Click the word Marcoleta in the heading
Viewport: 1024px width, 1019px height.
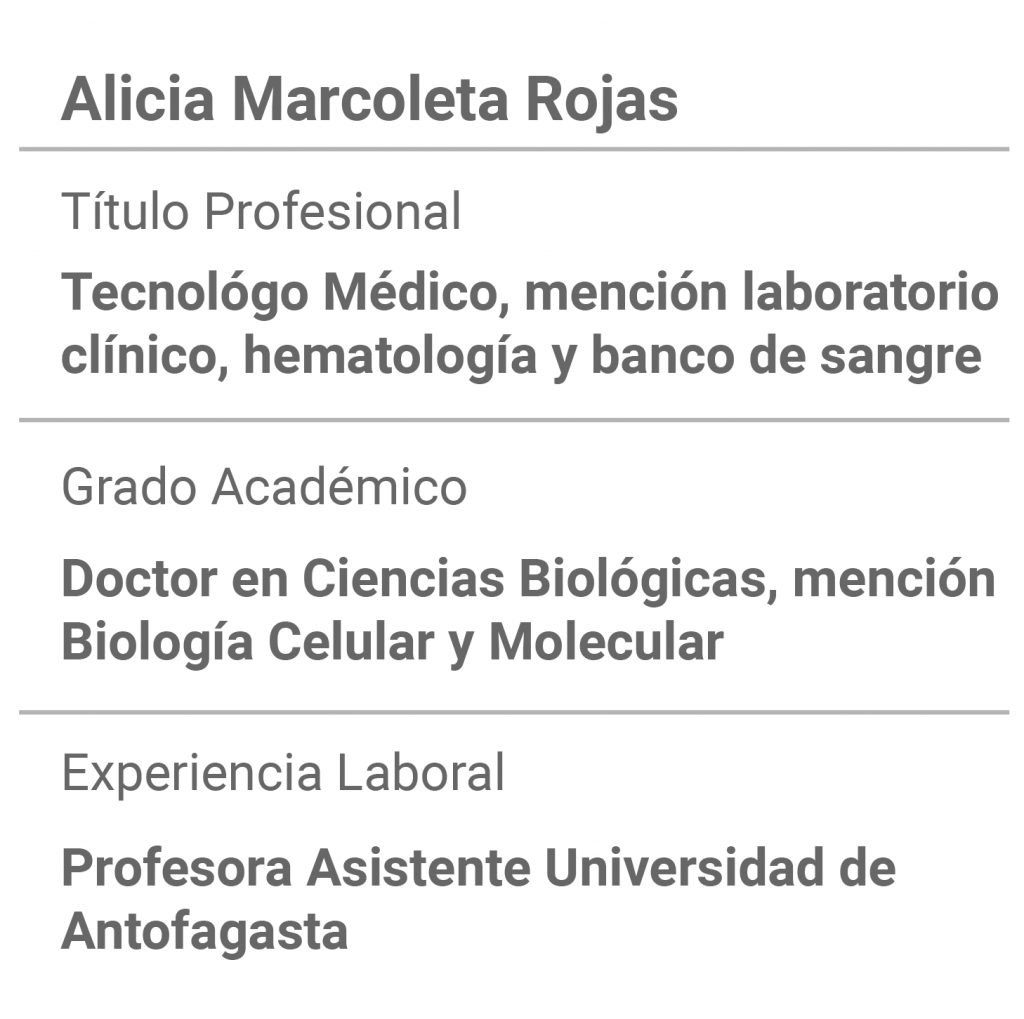370,99
